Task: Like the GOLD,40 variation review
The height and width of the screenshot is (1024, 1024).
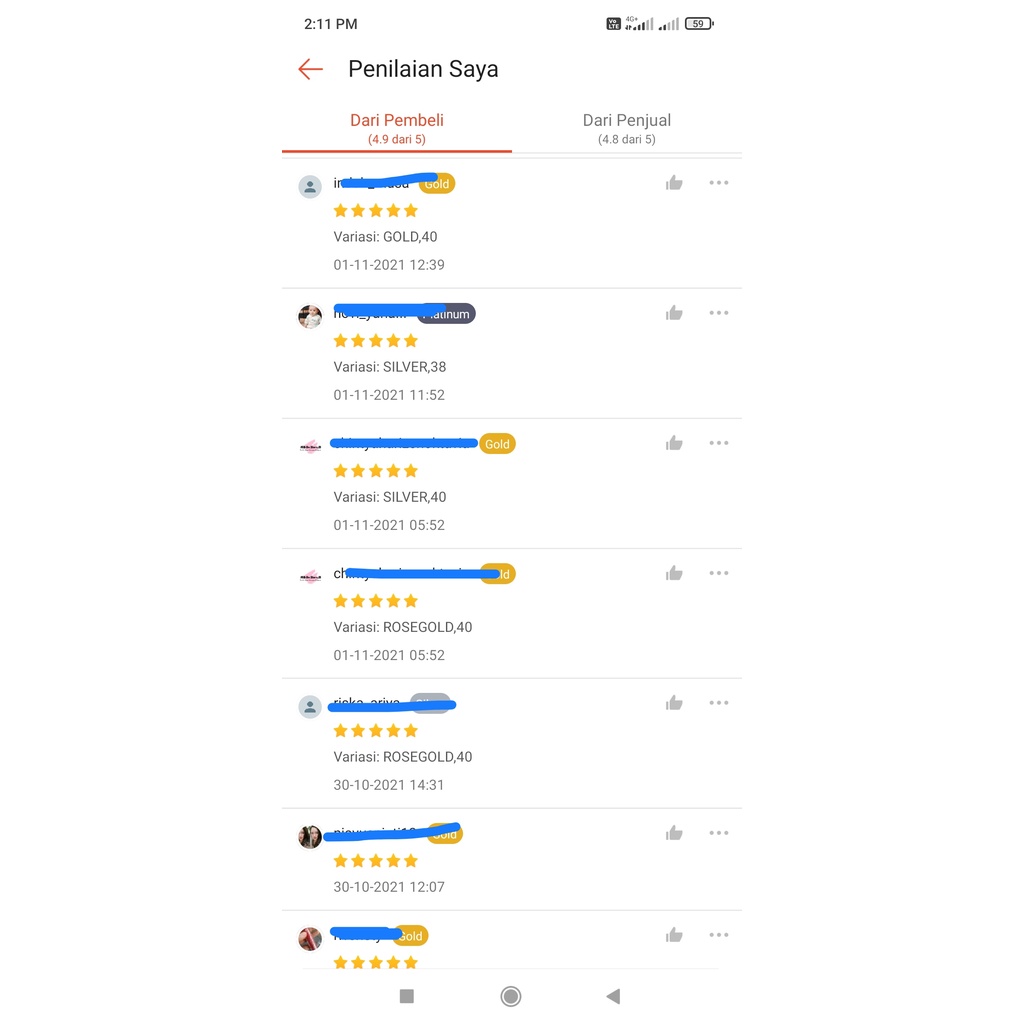Action: 674,183
